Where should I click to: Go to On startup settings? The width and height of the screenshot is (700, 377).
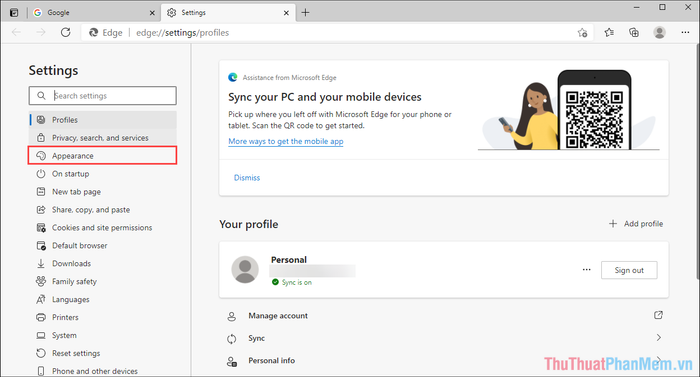[103, 174]
